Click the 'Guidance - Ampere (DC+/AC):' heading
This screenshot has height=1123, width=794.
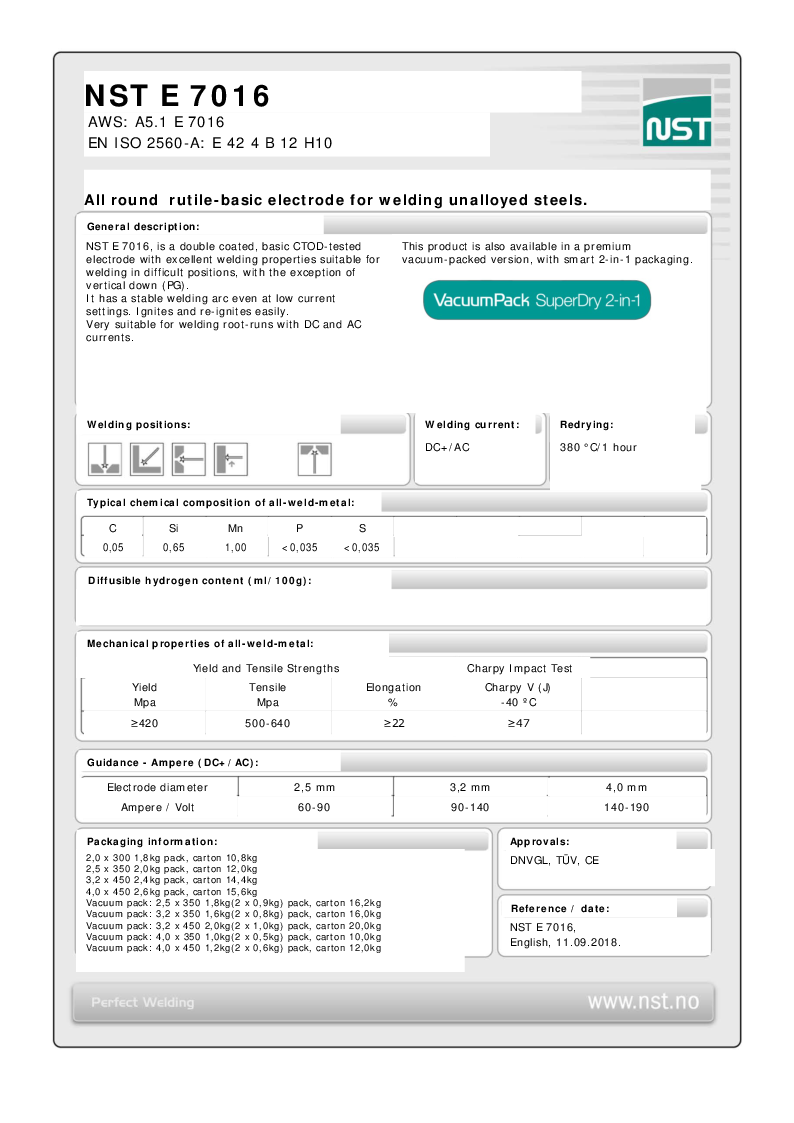point(173,763)
